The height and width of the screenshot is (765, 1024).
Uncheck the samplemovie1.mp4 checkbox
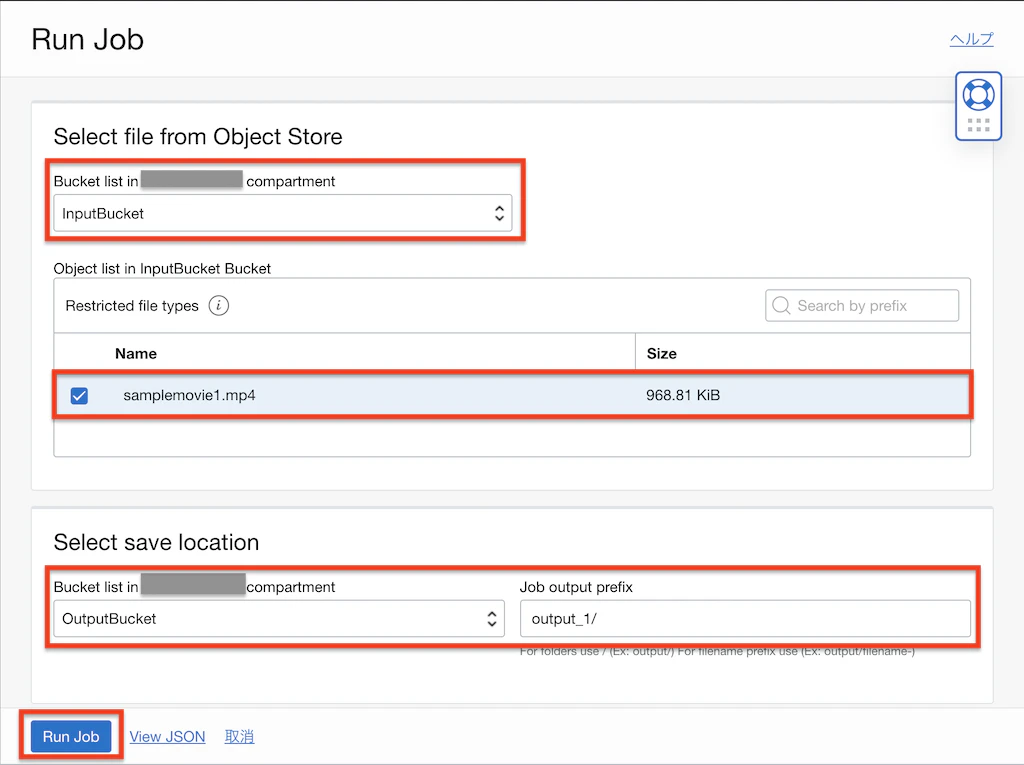(79, 395)
